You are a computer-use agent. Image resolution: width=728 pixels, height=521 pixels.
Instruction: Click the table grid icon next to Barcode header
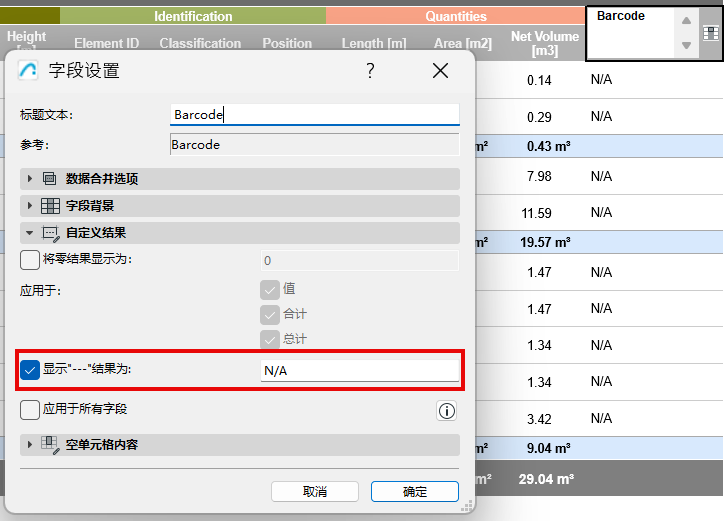click(711, 33)
